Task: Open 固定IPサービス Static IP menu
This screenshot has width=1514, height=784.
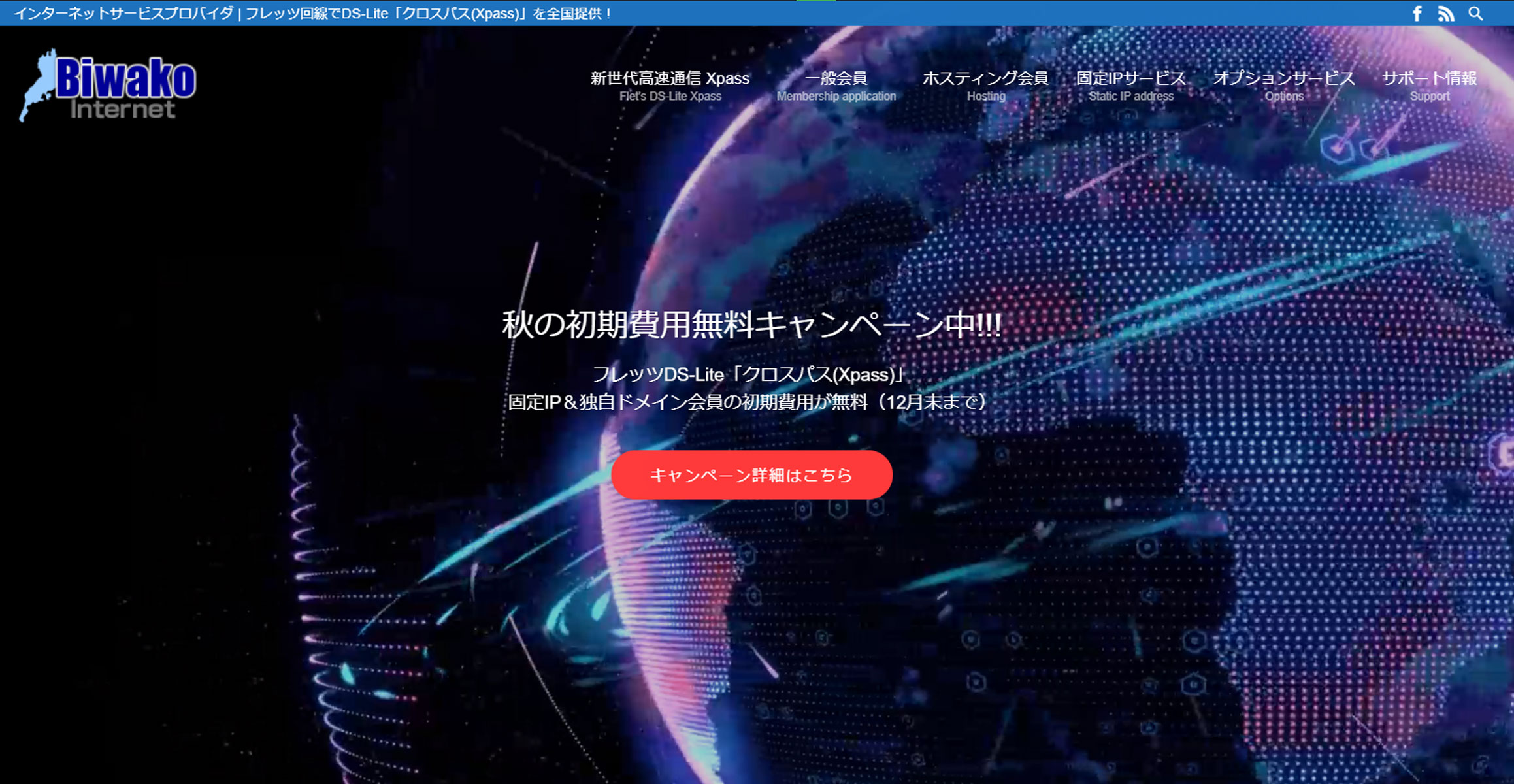Action: pos(1130,86)
